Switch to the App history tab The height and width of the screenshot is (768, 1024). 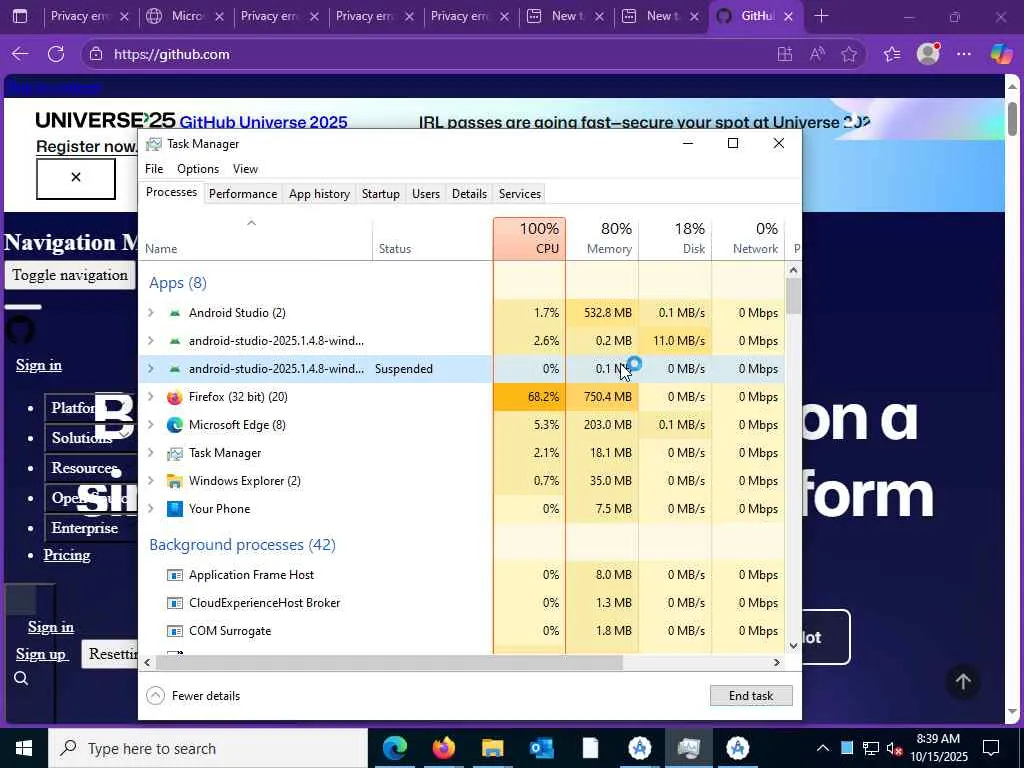tap(319, 194)
